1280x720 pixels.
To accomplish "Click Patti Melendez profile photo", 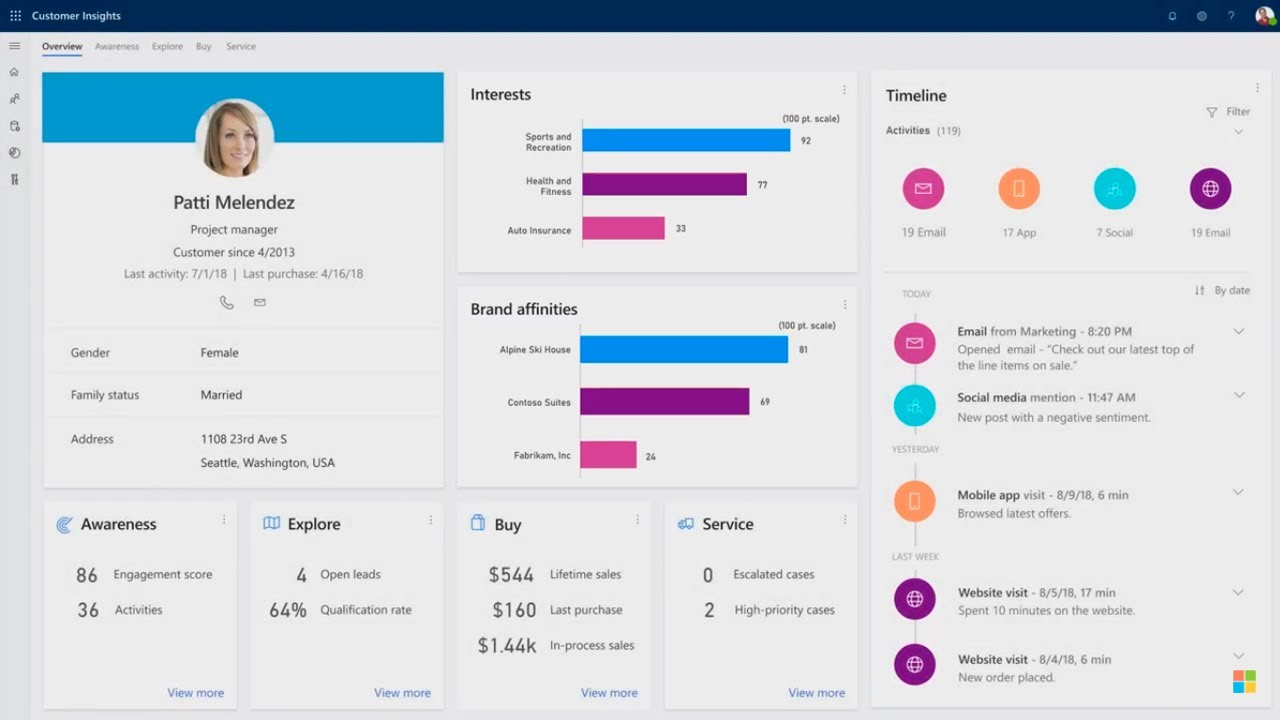I will coord(235,138).
